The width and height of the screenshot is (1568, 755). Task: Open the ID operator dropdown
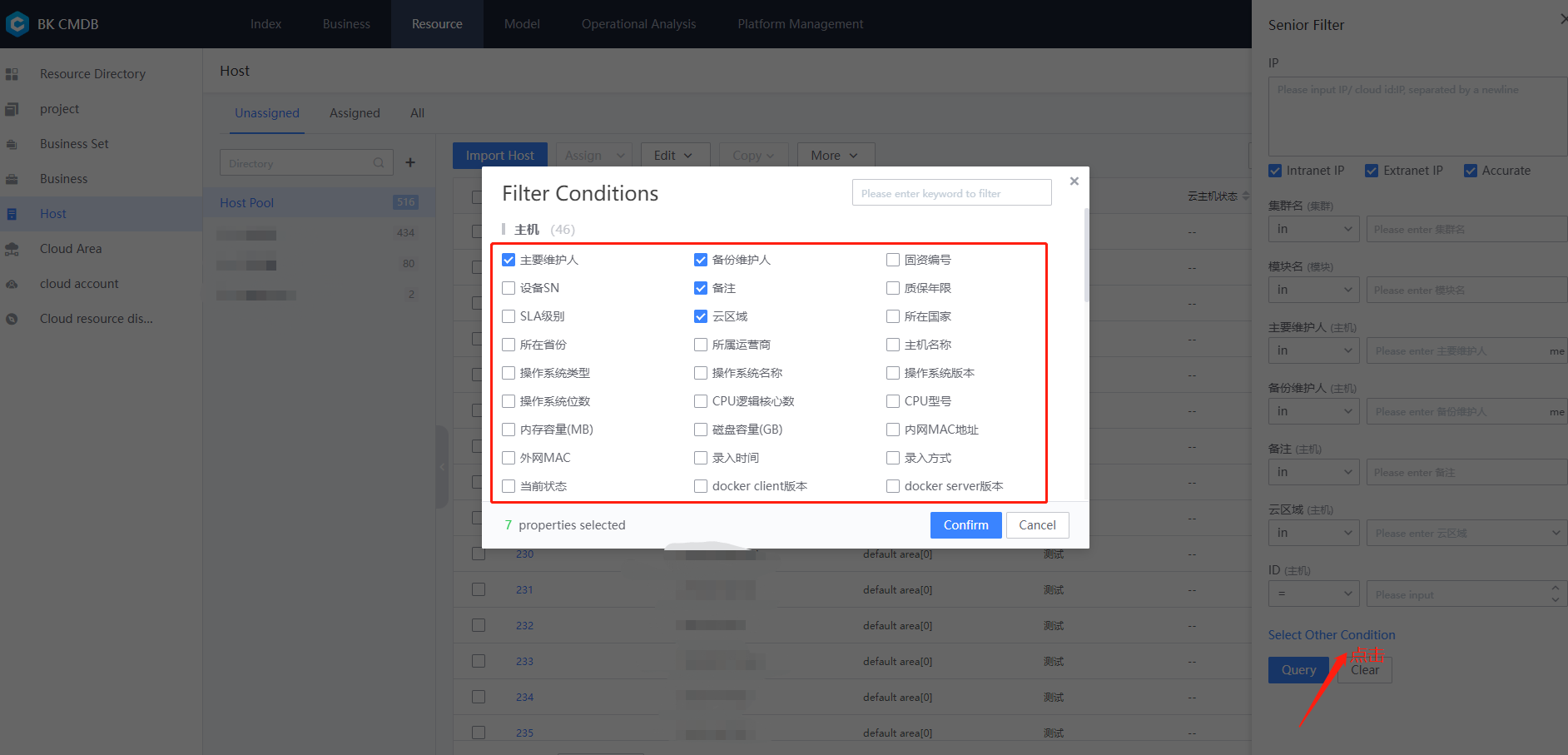pos(1314,594)
